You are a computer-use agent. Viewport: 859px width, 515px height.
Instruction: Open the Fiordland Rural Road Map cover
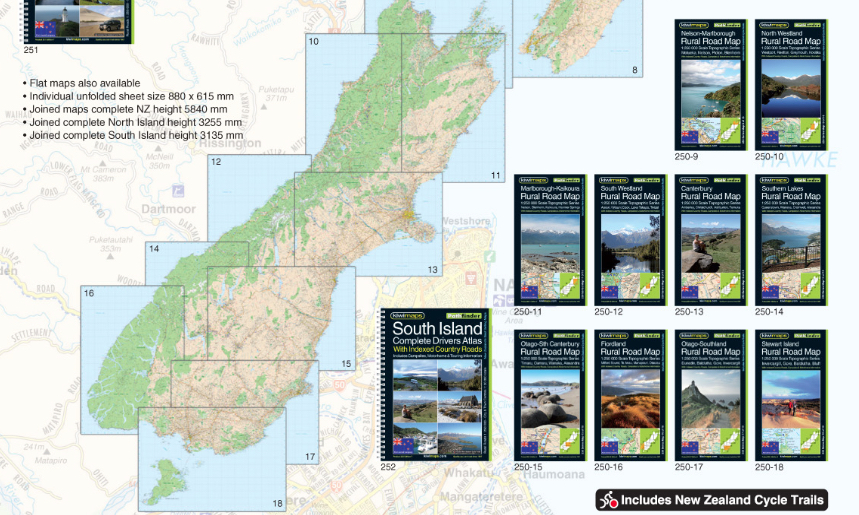tap(630, 395)
